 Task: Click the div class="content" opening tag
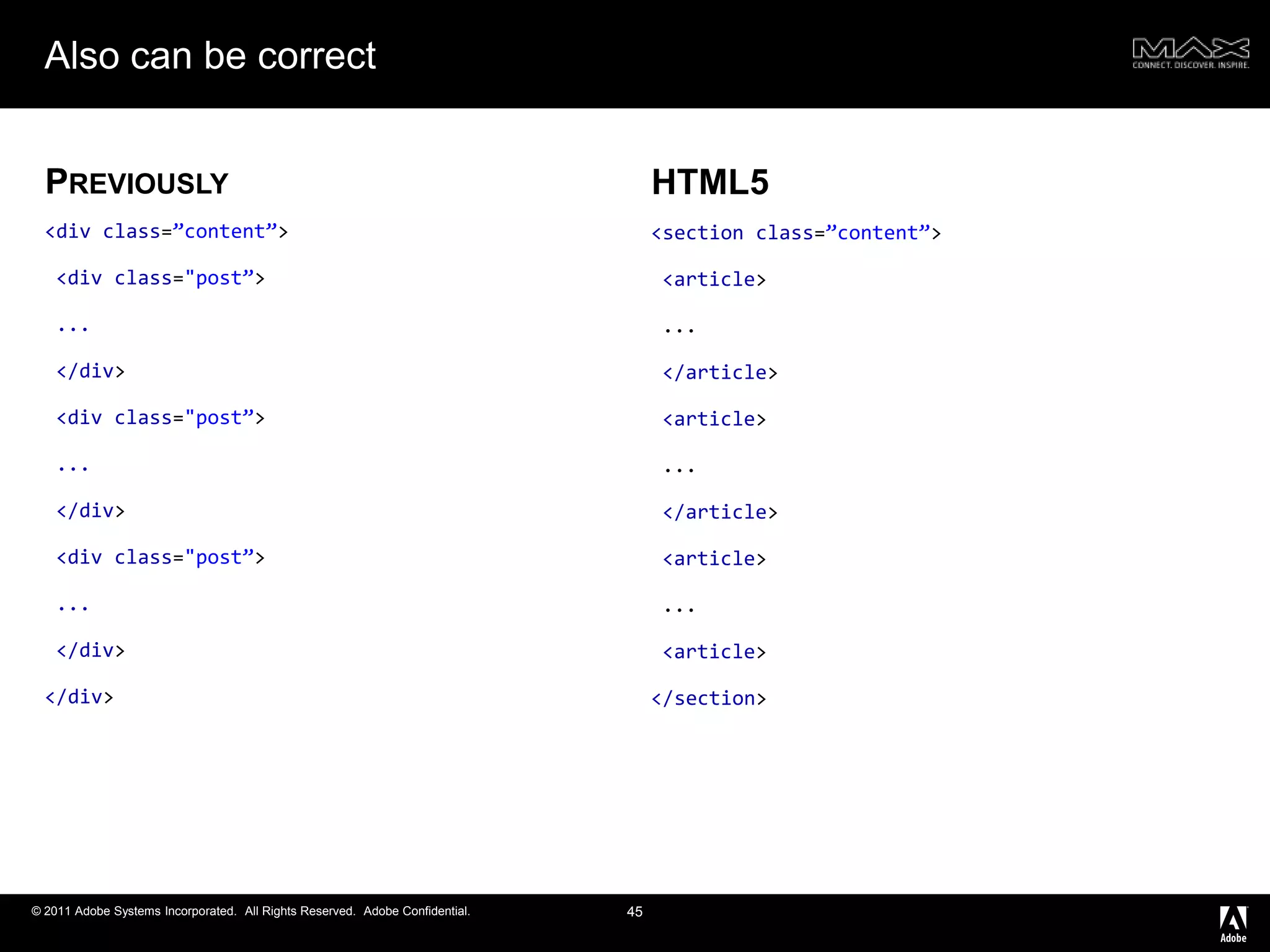(x=166, y=232)
